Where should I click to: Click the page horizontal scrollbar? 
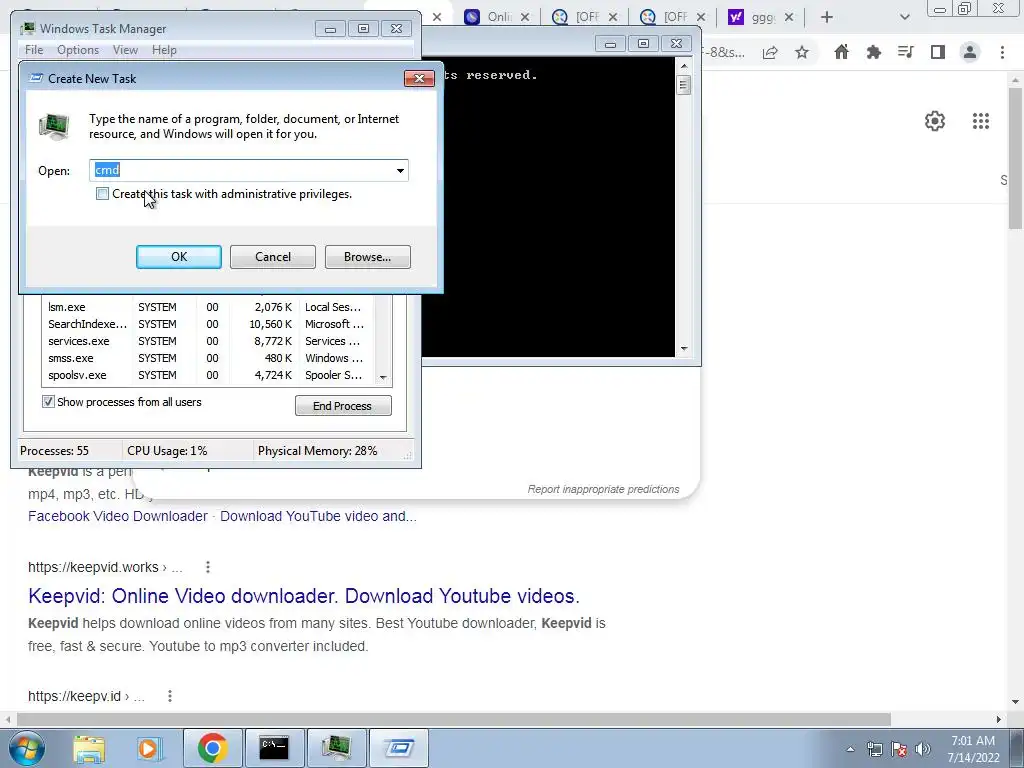click(454, 719)
